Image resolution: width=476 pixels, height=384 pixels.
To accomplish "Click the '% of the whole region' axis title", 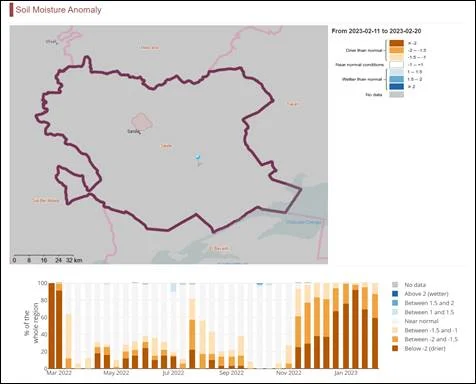I will [x=31, y=323].
